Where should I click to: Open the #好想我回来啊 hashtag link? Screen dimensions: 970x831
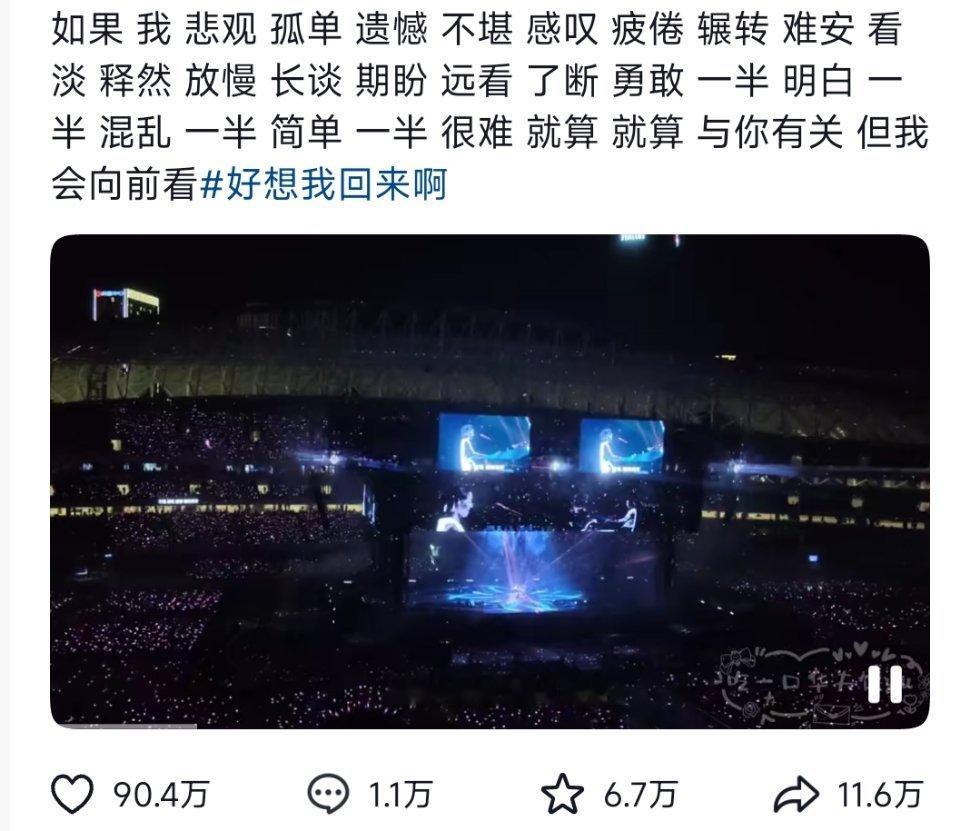click(324, 184)
